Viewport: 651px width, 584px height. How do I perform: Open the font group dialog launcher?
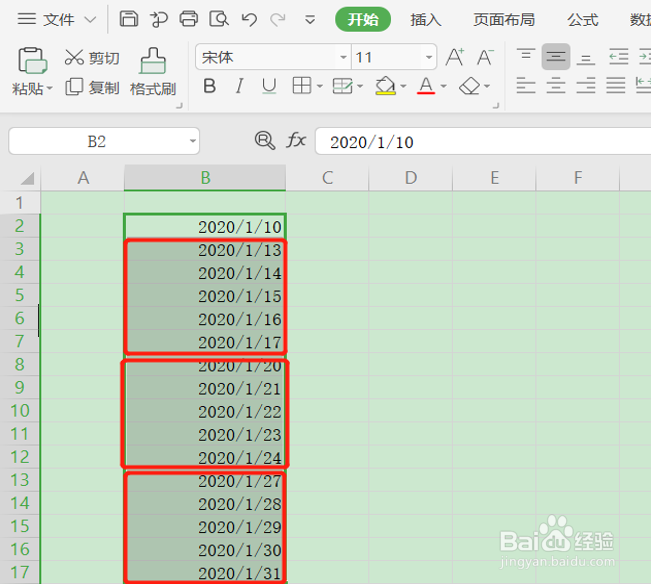[496, 105]
